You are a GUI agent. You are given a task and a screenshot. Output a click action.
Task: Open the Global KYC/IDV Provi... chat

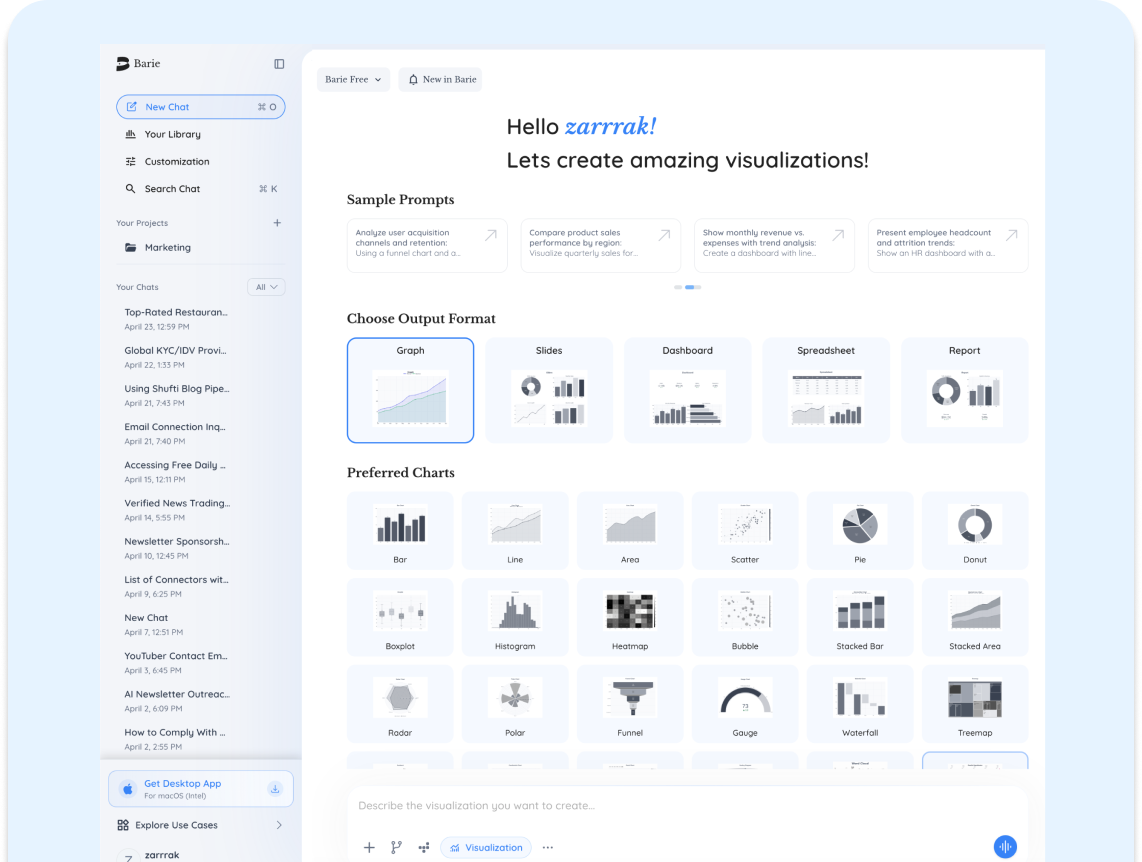pyautogui.click(x=176, y=357)
